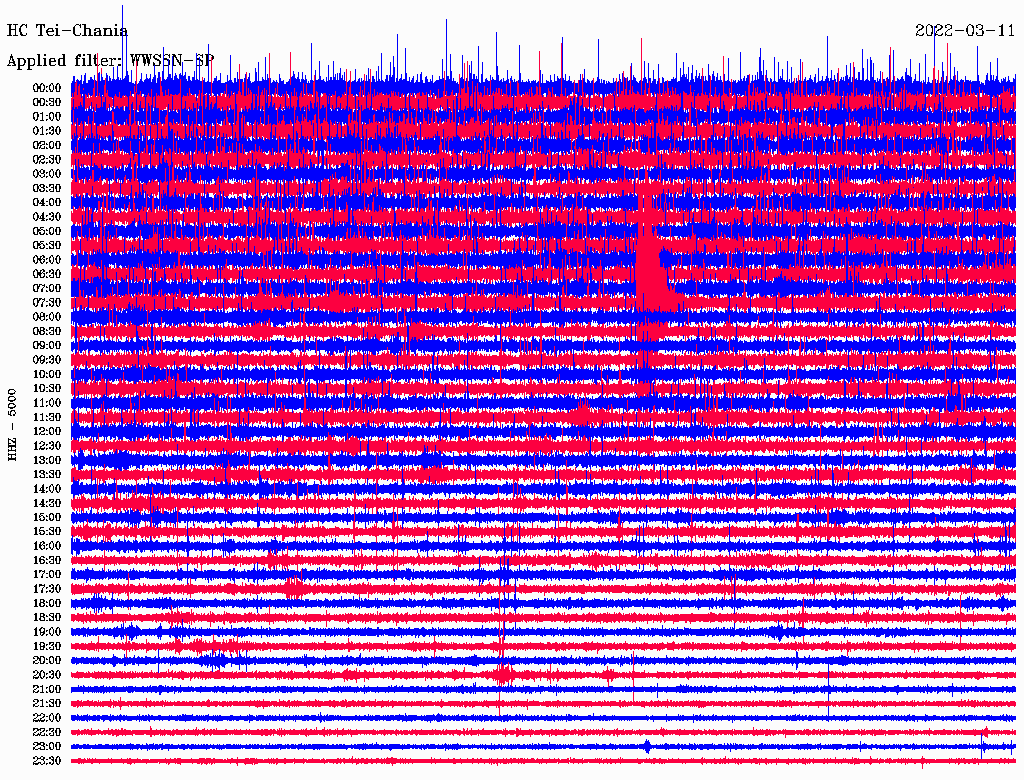Viewport: 1024px width, 780px height.
Task: Select the 19:00 time label
Action: 47,632
